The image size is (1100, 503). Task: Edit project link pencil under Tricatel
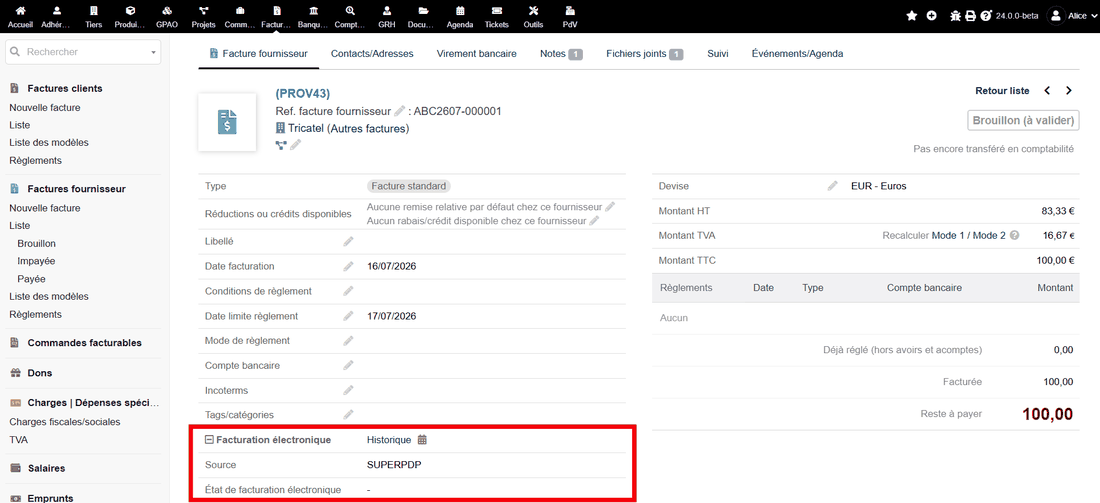point(295,145)
